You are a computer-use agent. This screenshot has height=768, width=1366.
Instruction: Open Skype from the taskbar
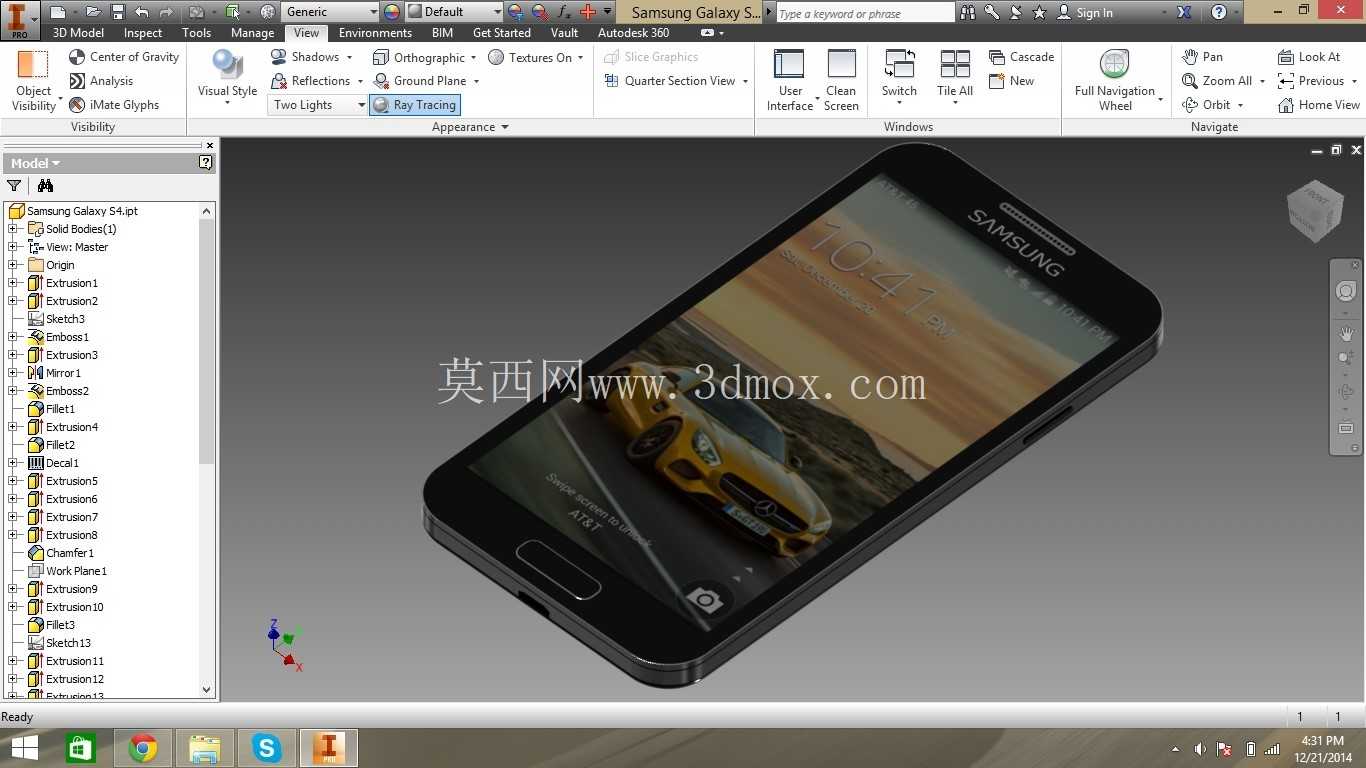266,748
